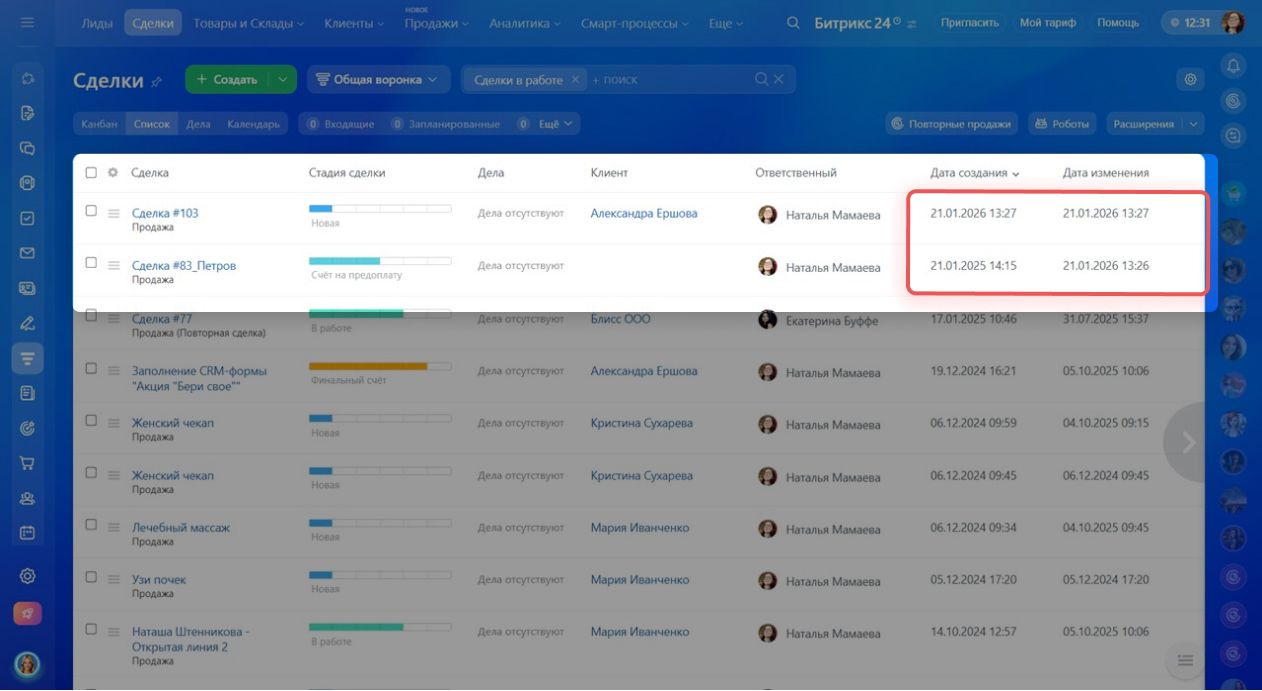Screen dimensions: 1262x691
Task: Switch to the Канбан view tab
Action: click(98, 124)
